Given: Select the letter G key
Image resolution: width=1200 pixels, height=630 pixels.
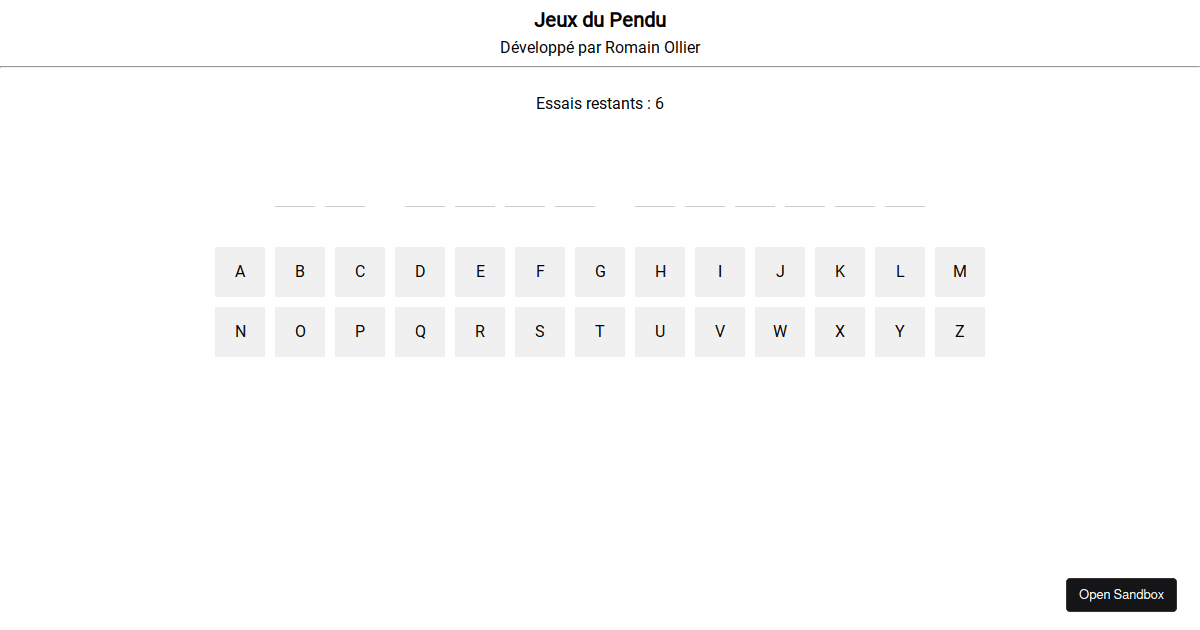Looking at the screenshot, I should pyautogui.click(x=600, y=271).
